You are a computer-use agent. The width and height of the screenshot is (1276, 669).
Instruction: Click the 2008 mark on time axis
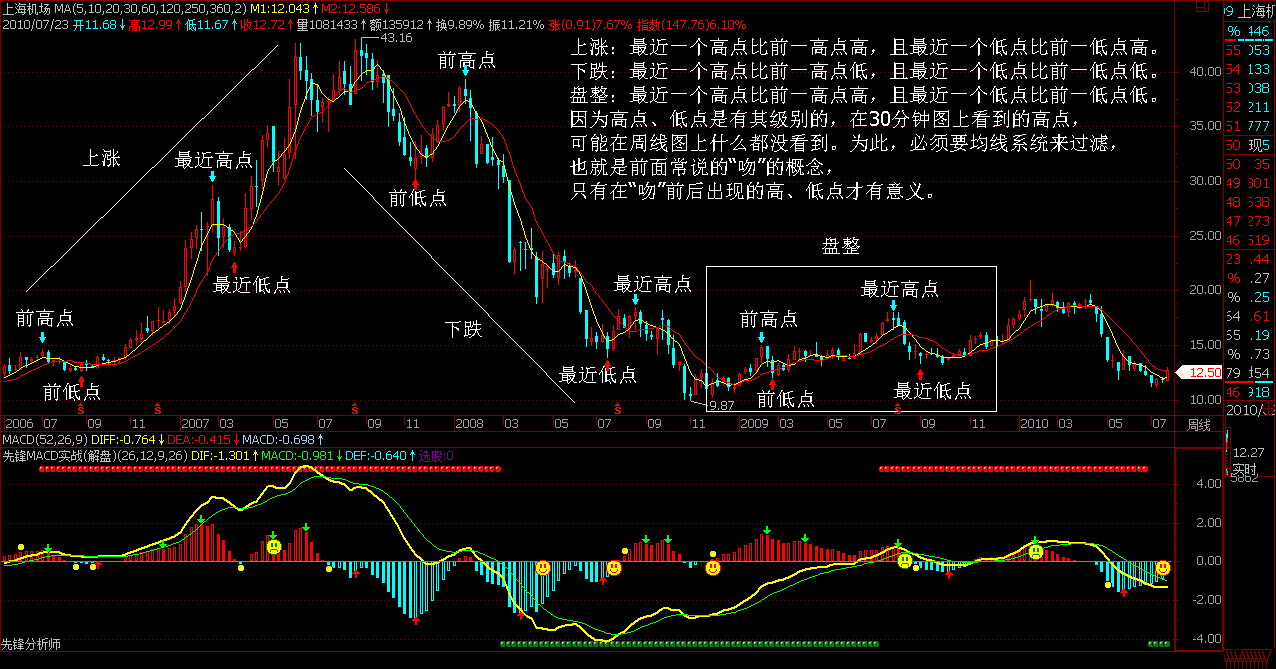tap(469, 424)
